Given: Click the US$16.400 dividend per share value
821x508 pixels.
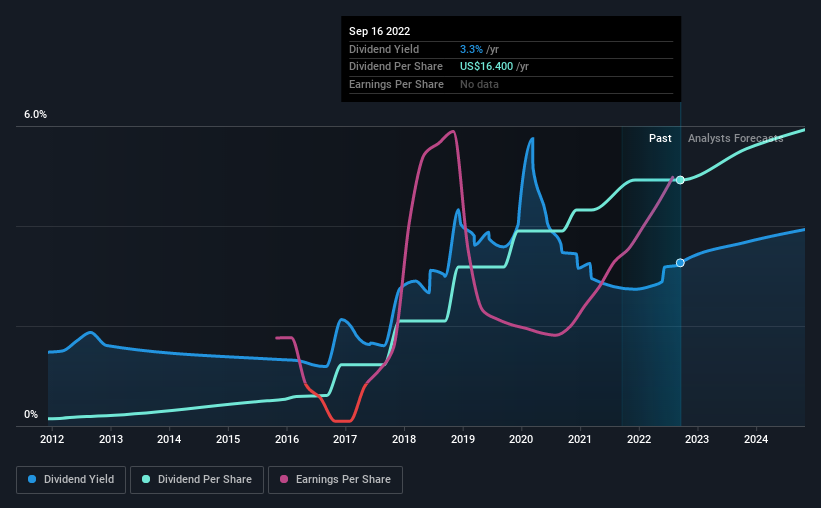Looking at the screenshot, I should [486, 67].
